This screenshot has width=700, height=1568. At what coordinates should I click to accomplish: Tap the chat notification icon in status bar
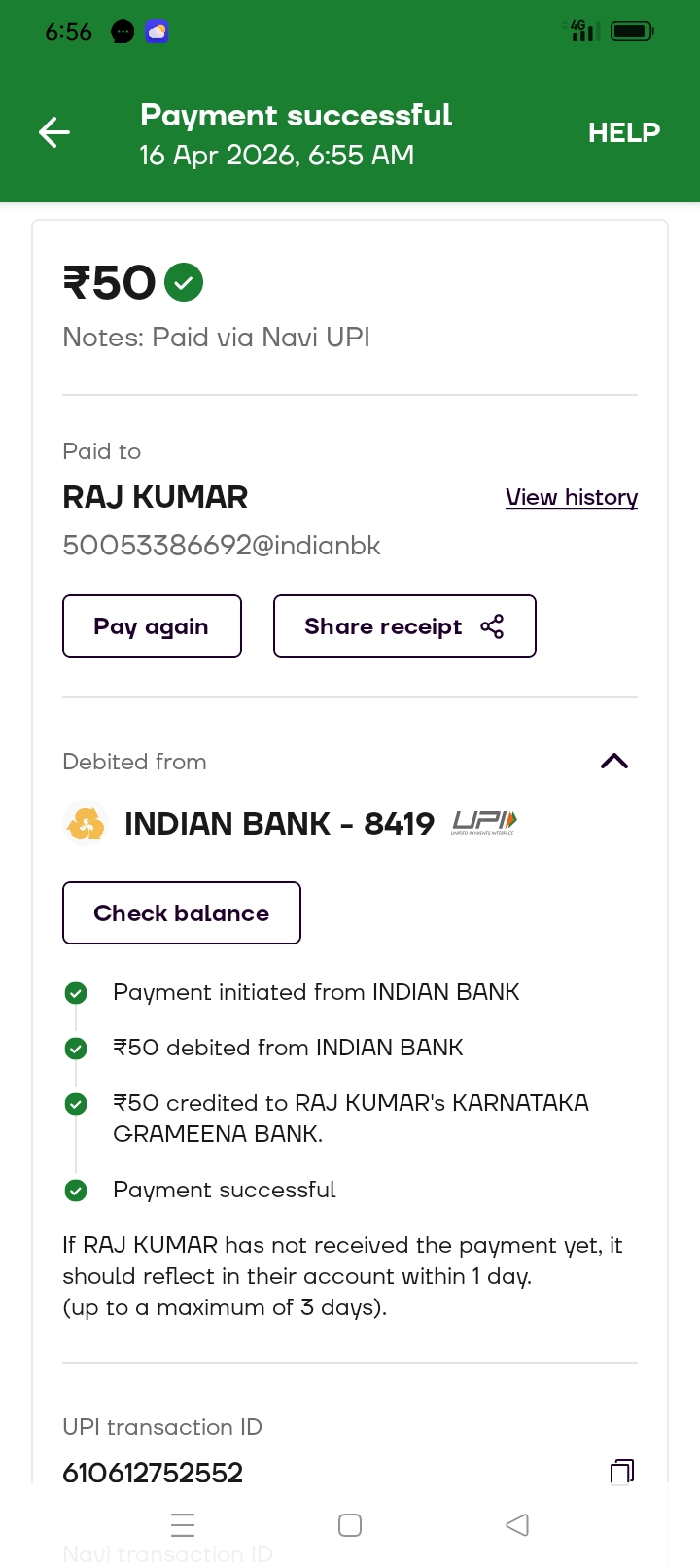pos(122,32)
